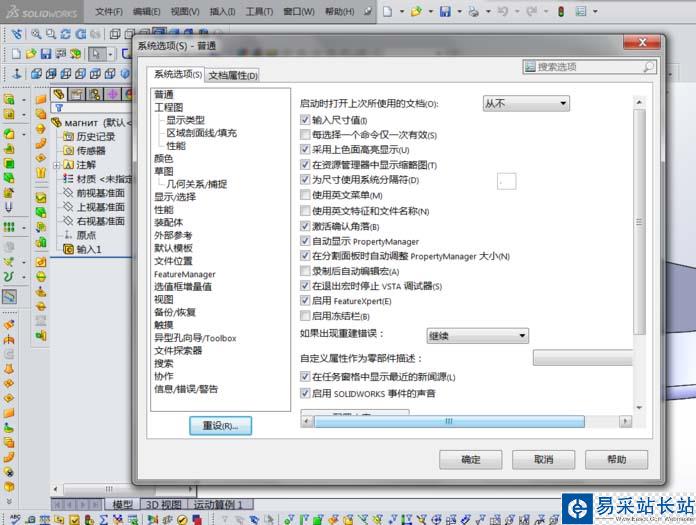Click the Zoom to fit magnifier icon
The width and height of the screenshot is (696, 525).
[x=36, y=34]
